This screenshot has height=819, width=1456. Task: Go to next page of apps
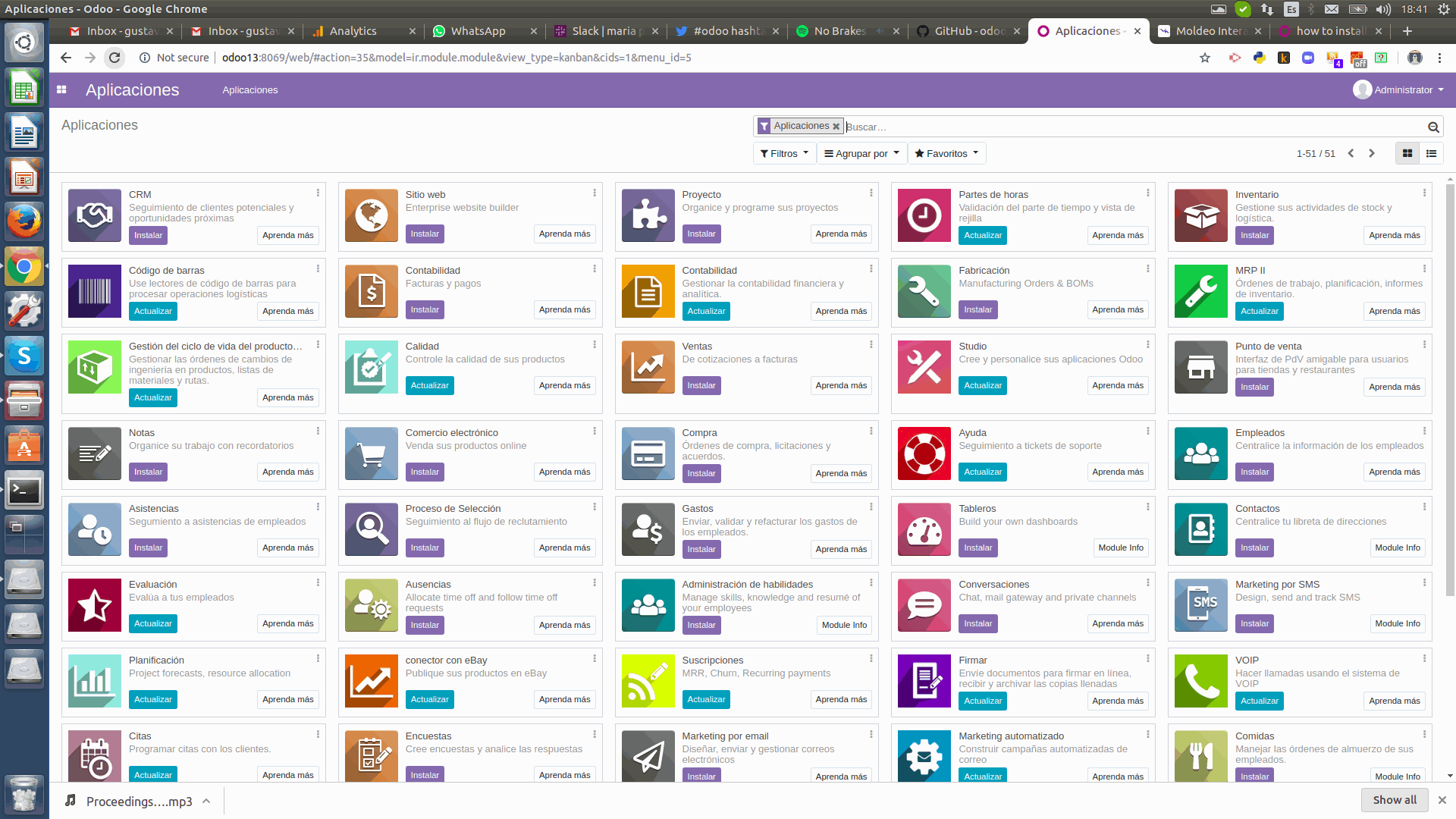pyautogui.click(x=1372, y=153)
